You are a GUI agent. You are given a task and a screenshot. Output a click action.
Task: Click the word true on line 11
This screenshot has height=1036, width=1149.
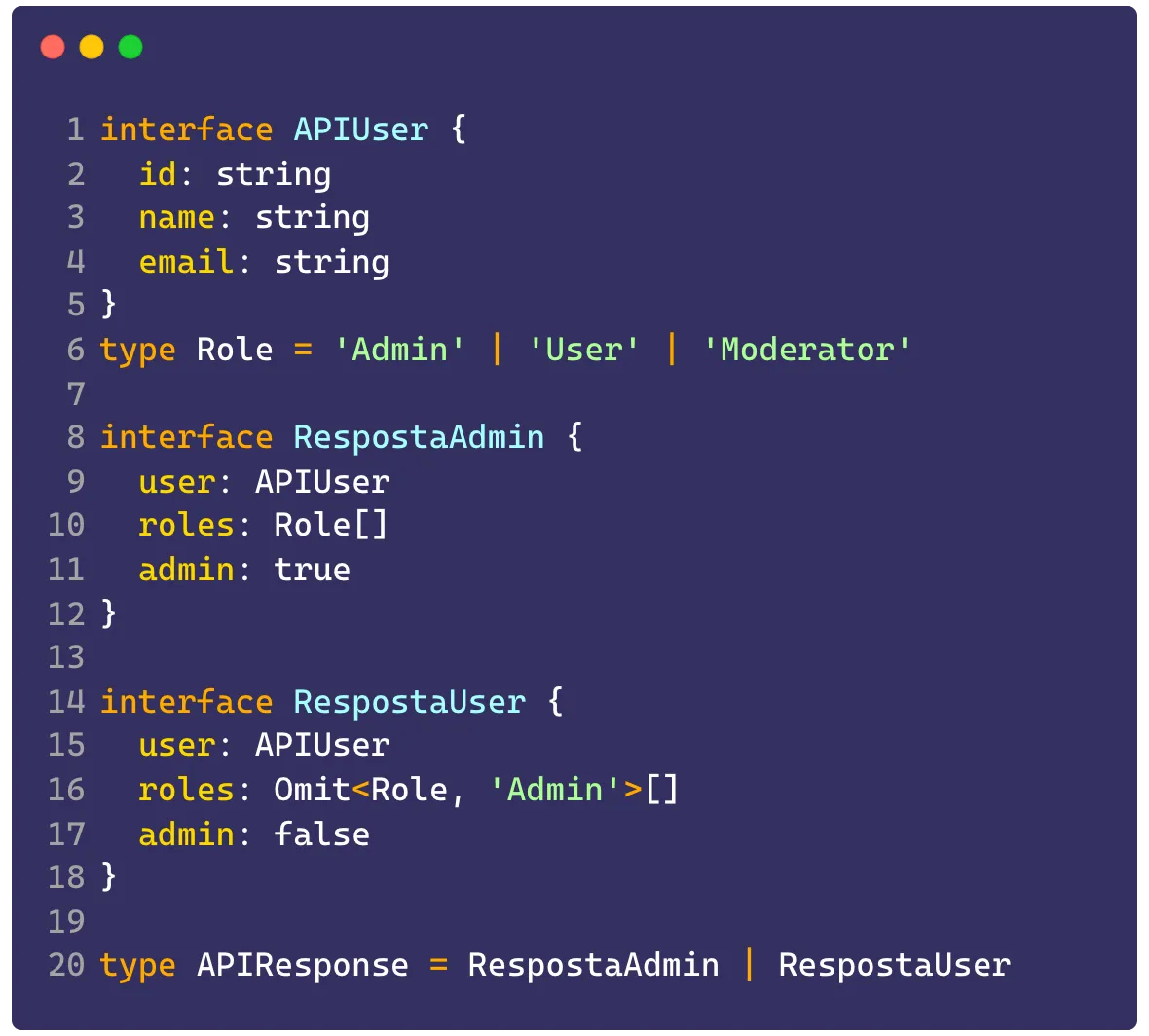(x=313, y=570)
